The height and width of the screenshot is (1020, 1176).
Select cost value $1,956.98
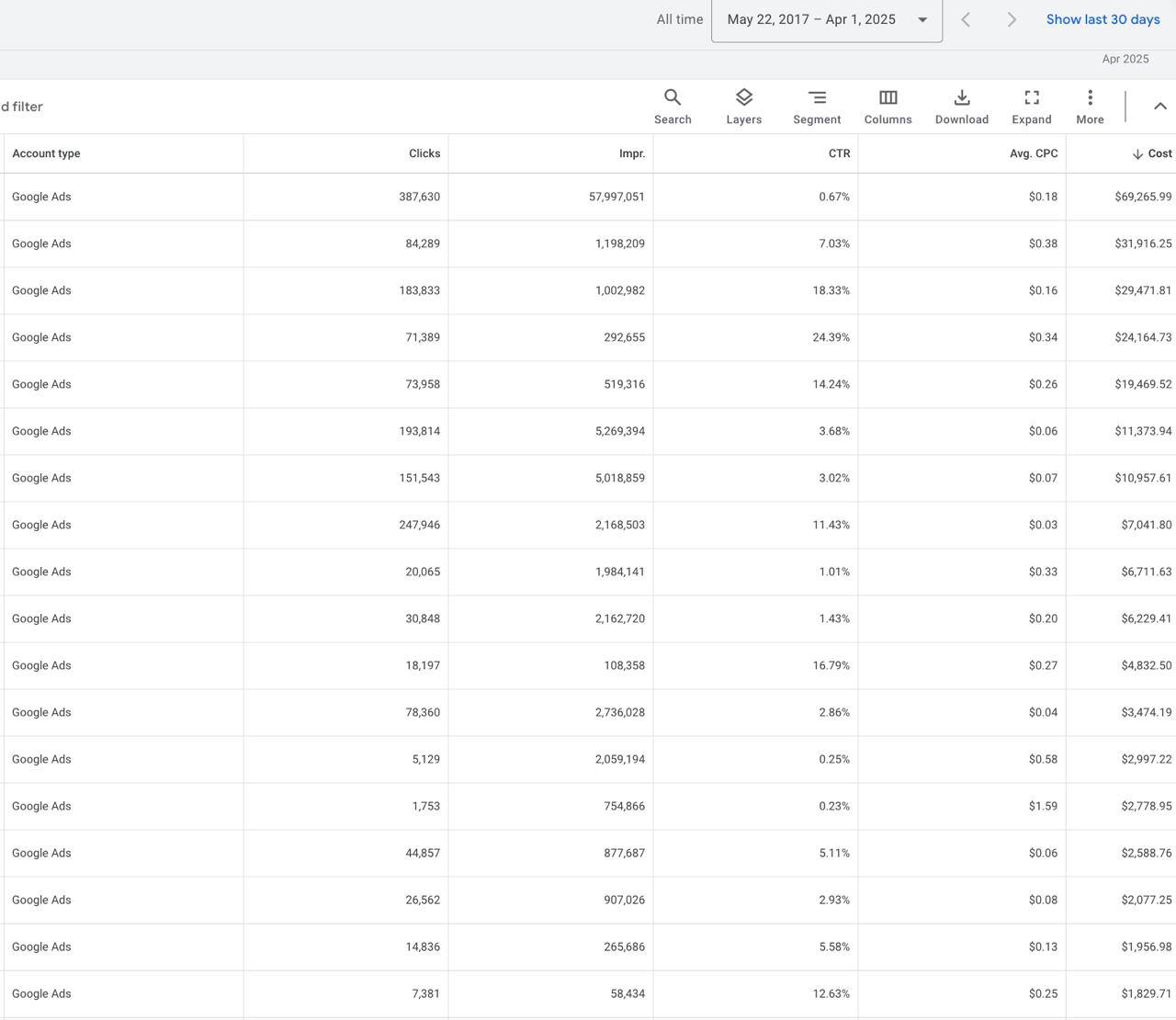point(1147,946)
